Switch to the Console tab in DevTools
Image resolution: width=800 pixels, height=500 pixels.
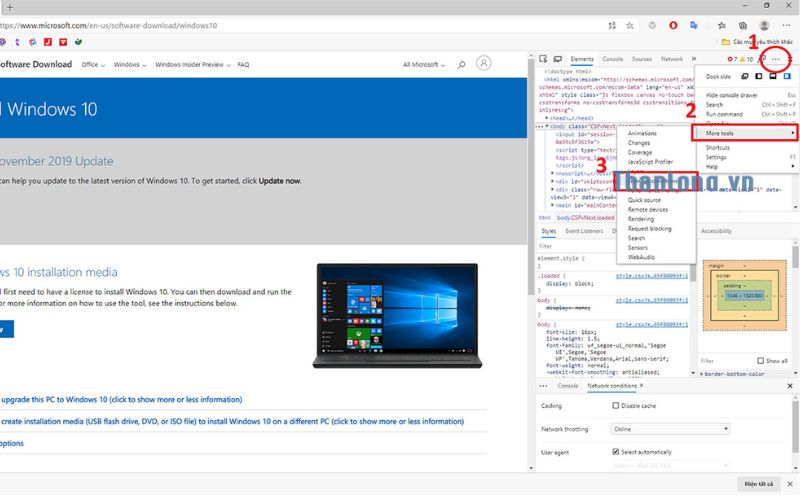point(612,59)
